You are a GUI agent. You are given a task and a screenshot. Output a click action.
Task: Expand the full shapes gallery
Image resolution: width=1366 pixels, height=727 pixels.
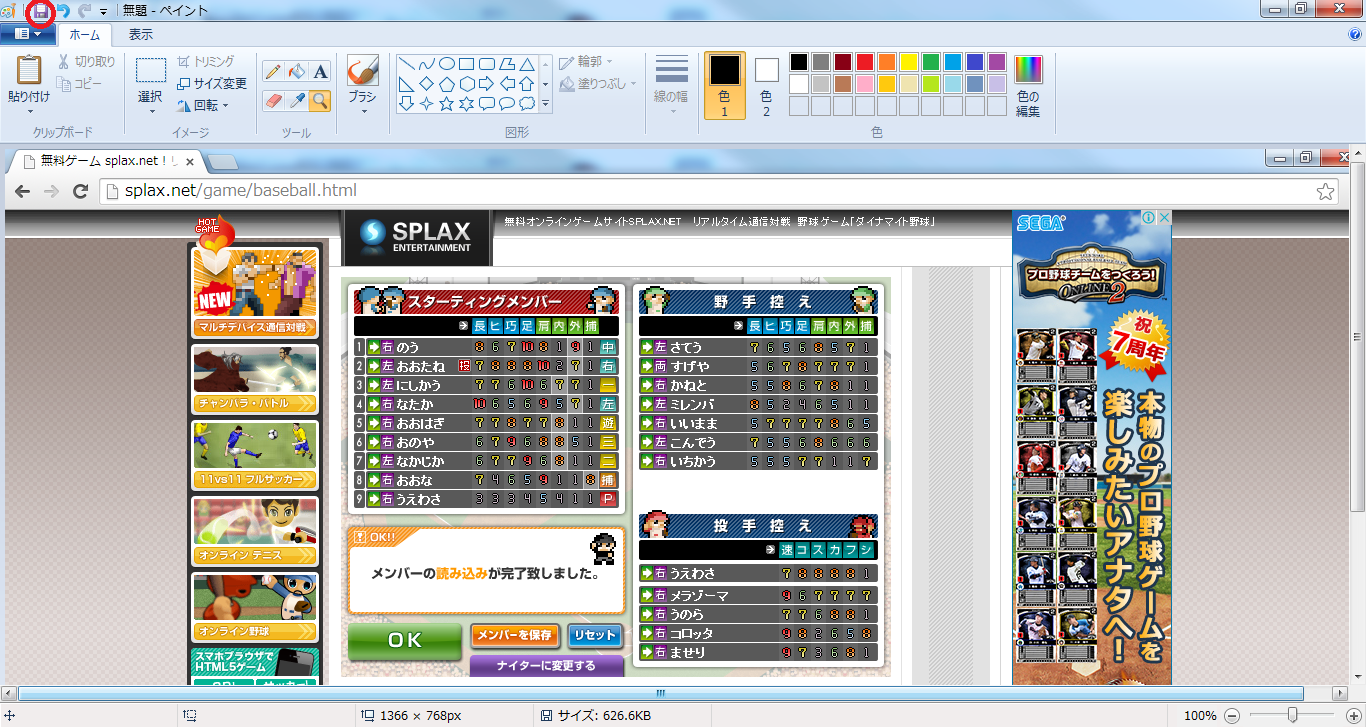545,103
